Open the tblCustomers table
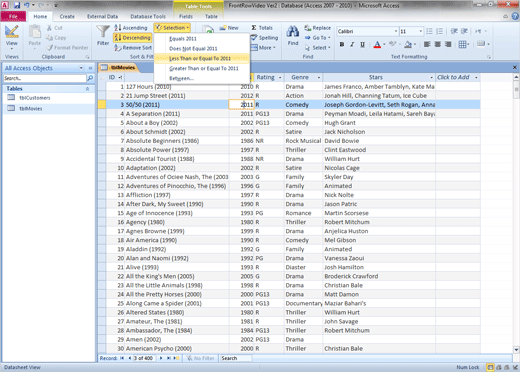Screen dimensions: 520x372 pos(35,98)
